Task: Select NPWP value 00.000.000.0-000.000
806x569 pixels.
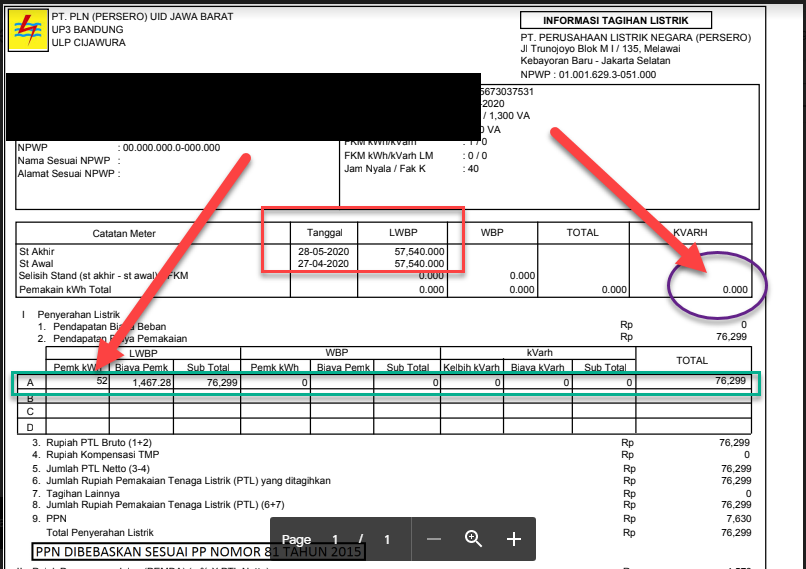Action: point(171,148)
